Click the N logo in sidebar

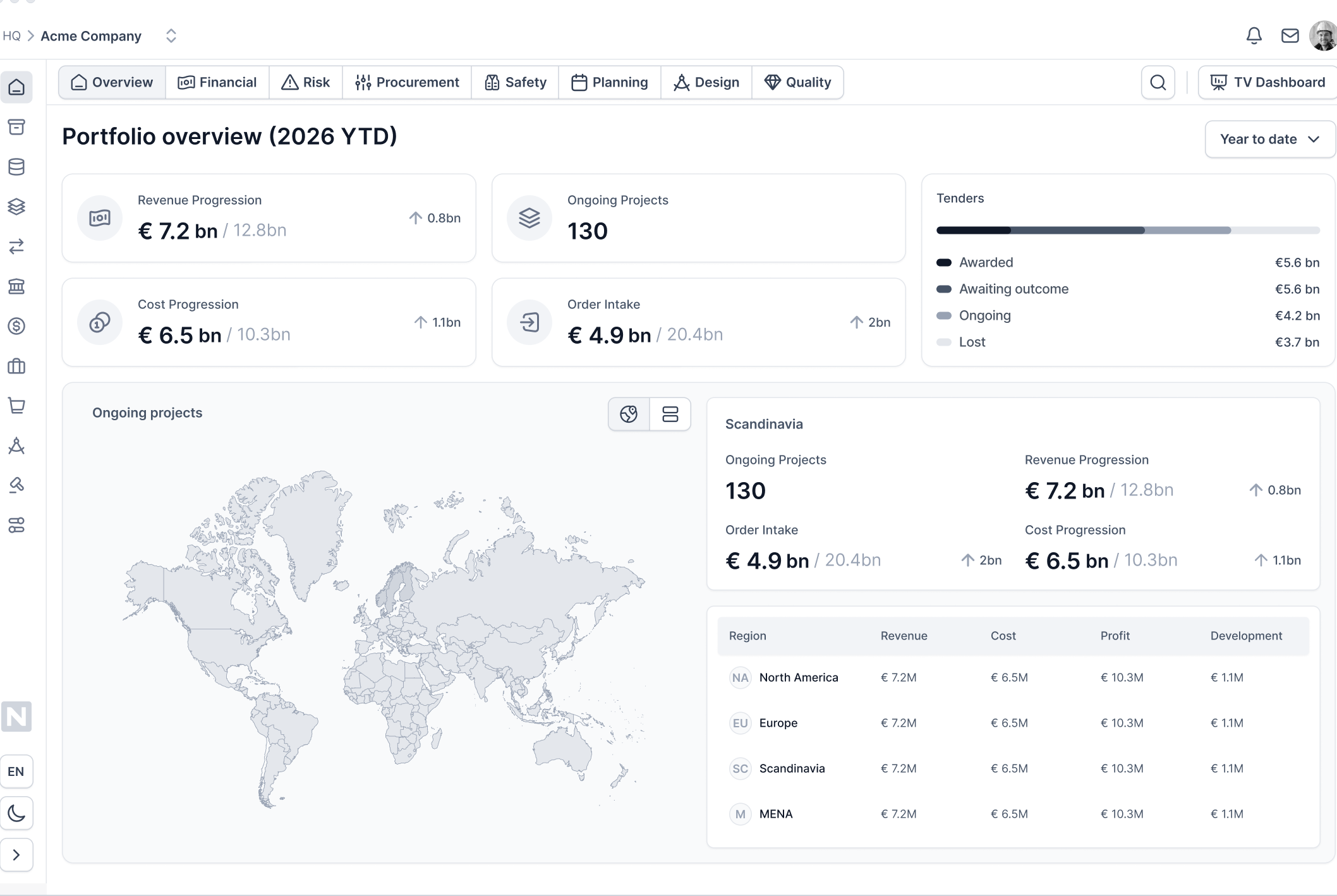pyautogui.click(x=16, y=717)
